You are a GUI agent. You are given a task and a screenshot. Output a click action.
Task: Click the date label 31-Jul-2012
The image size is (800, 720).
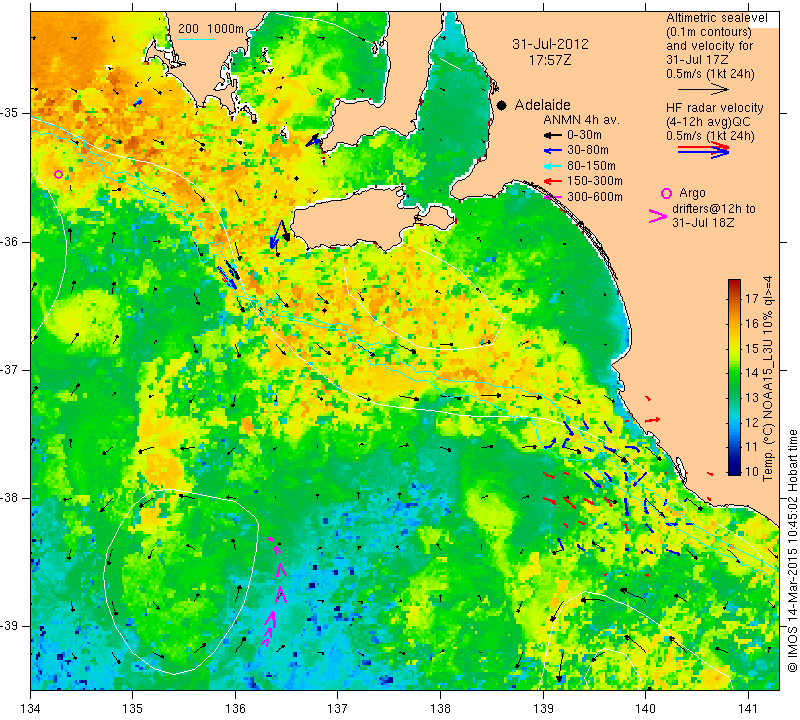point(550,44)
